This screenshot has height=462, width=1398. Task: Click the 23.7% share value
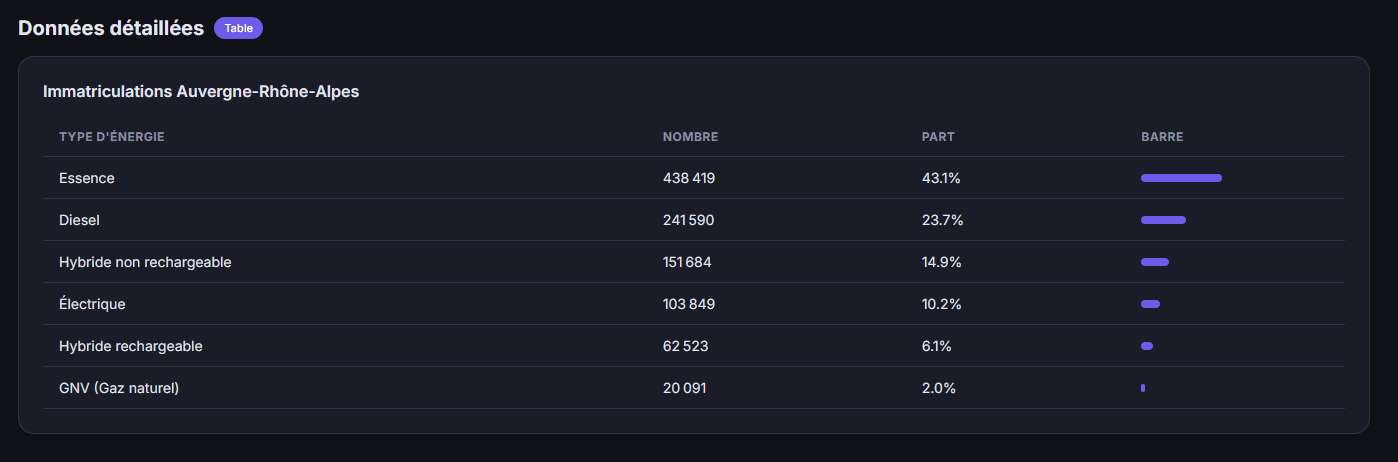pyautogui.click(x=942, y=220)
